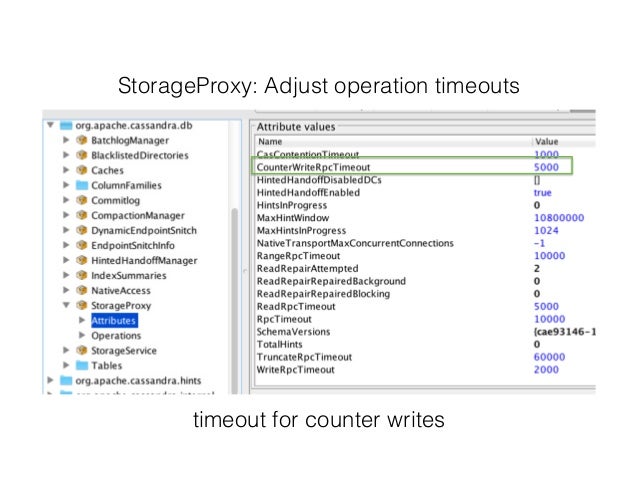Image resolution: width=638 pixels, height=479 pixels.
Task: Expand the Operations node arrow
Action: 82,335
